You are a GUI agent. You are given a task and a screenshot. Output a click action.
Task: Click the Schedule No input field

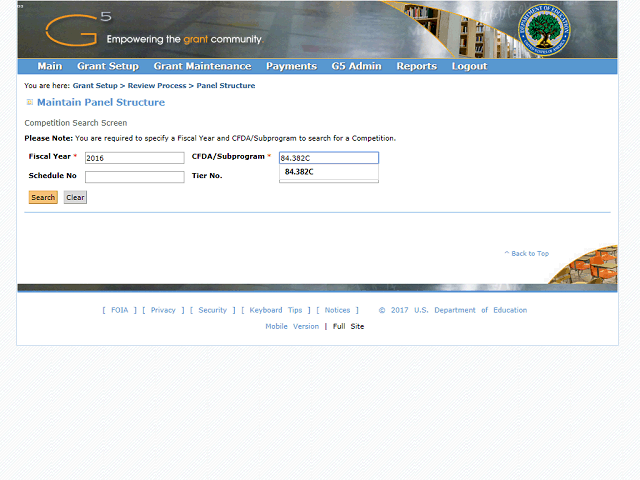point(135,177)
